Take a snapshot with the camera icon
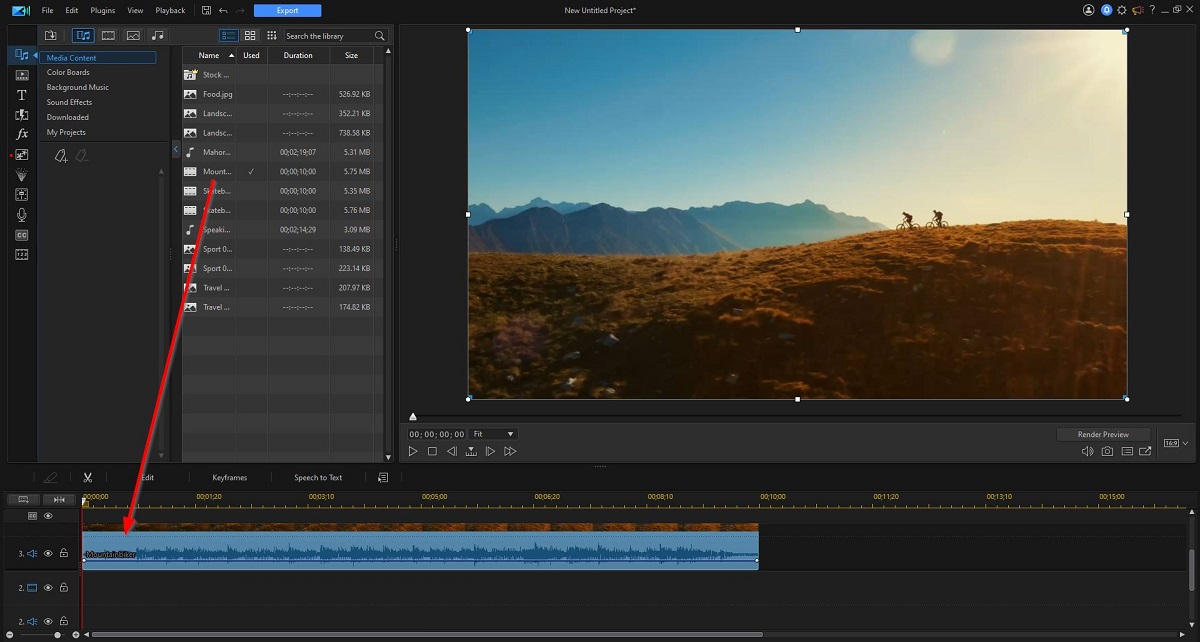This screenshot has width=1200, height=642. [1107, 452]
